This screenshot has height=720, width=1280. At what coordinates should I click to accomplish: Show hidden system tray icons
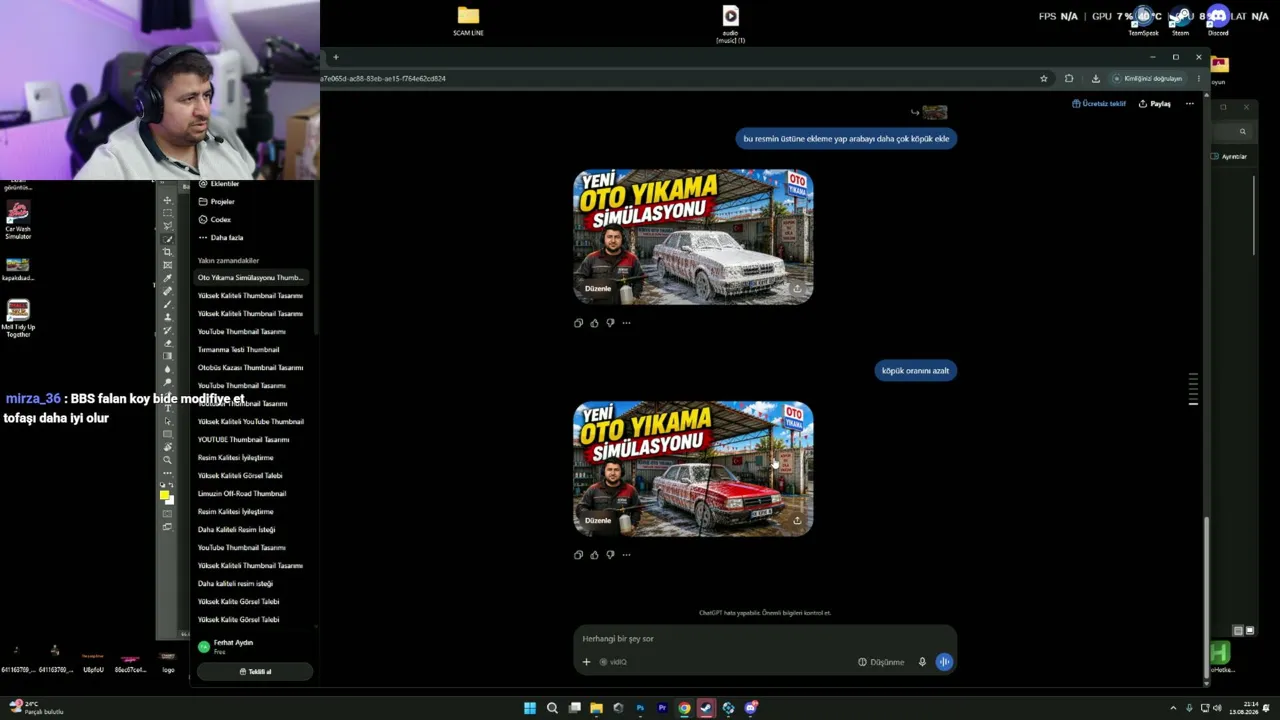tap(1173, 708)
